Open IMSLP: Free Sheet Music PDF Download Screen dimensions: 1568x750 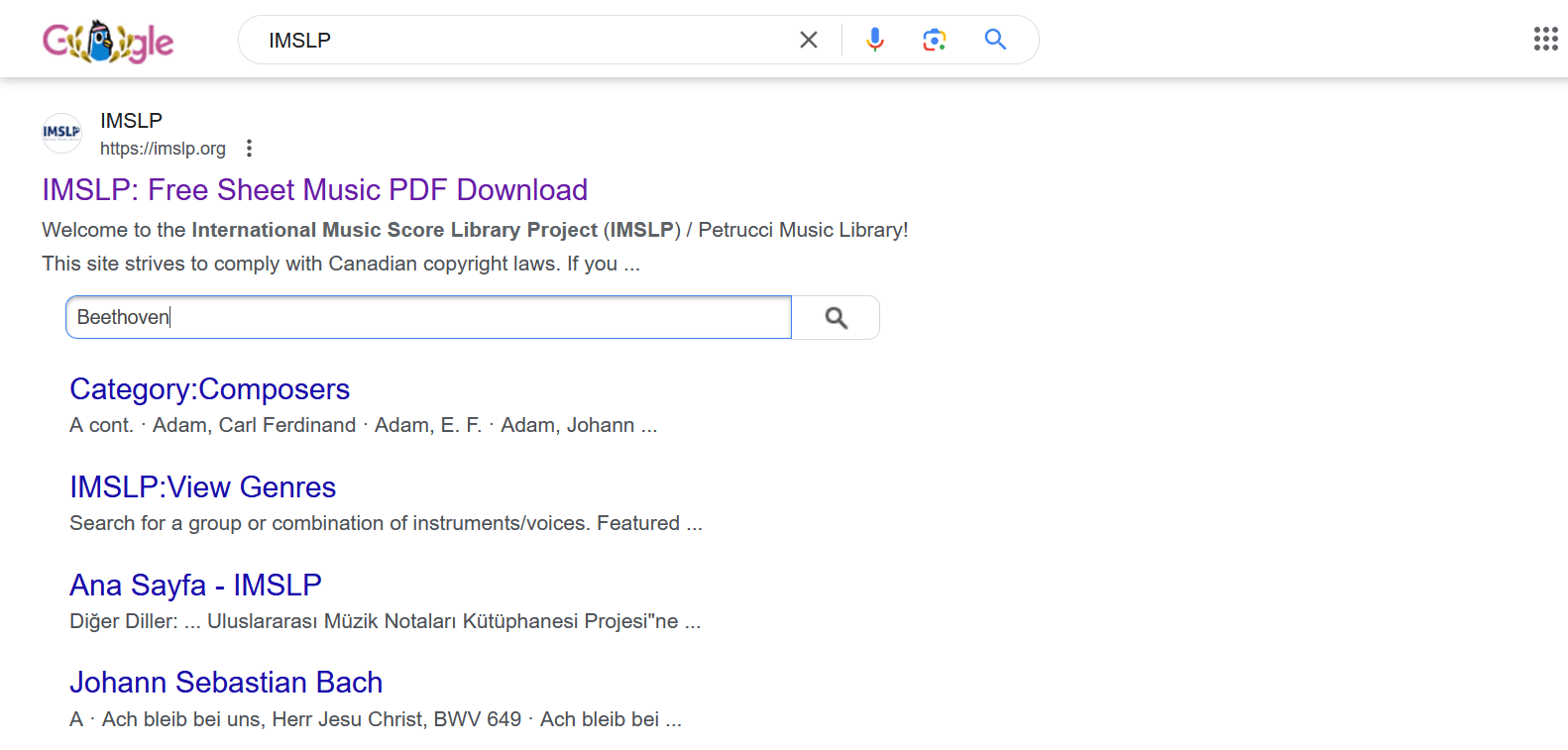[314, 189]
